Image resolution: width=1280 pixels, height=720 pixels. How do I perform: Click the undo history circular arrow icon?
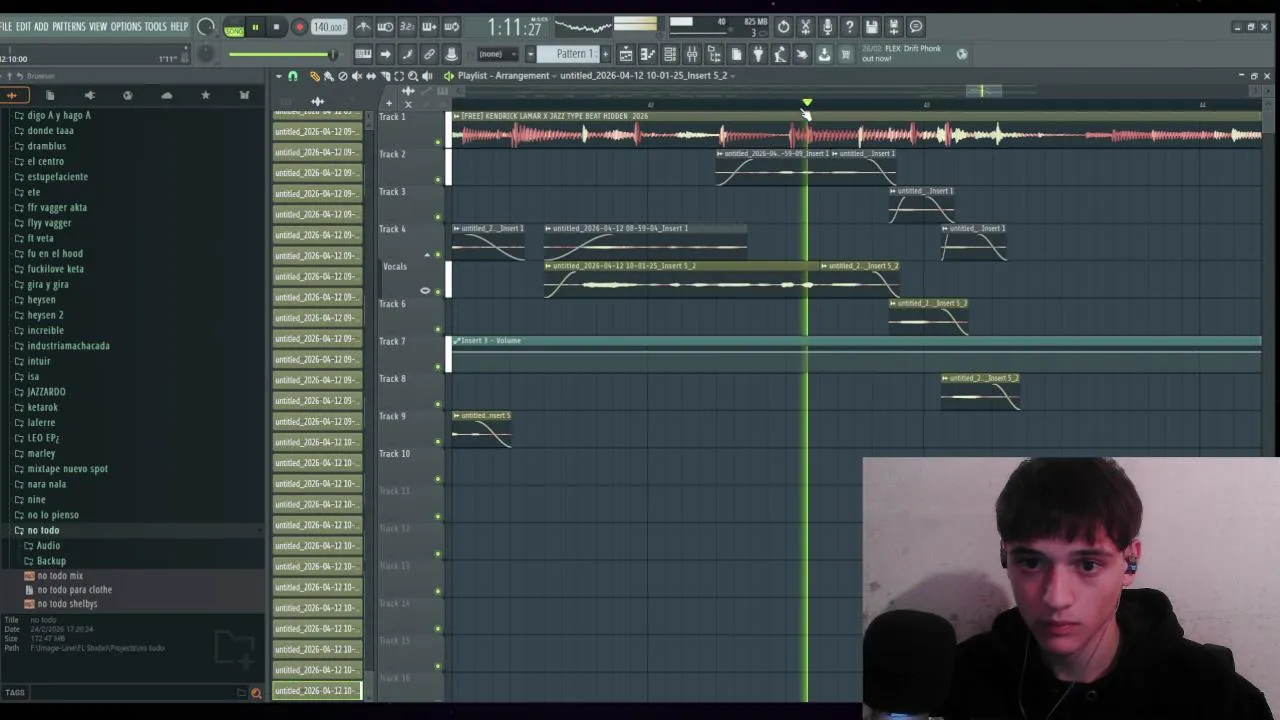coord(783,27)
